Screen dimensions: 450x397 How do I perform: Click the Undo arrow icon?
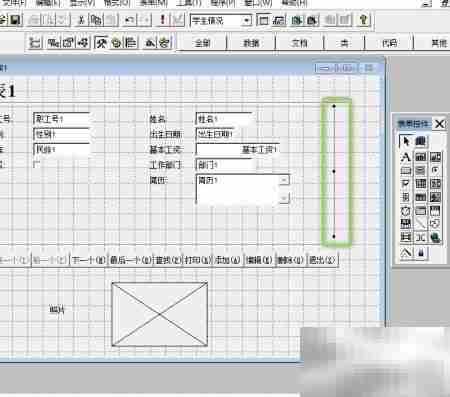(x=129, y=20)
